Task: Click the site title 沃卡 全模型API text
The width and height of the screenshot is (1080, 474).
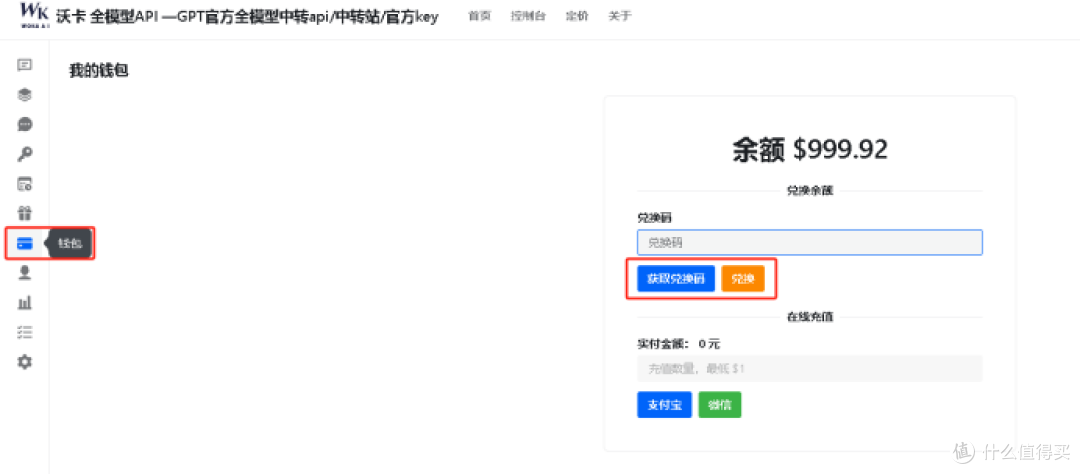Action: coord(246,16)
